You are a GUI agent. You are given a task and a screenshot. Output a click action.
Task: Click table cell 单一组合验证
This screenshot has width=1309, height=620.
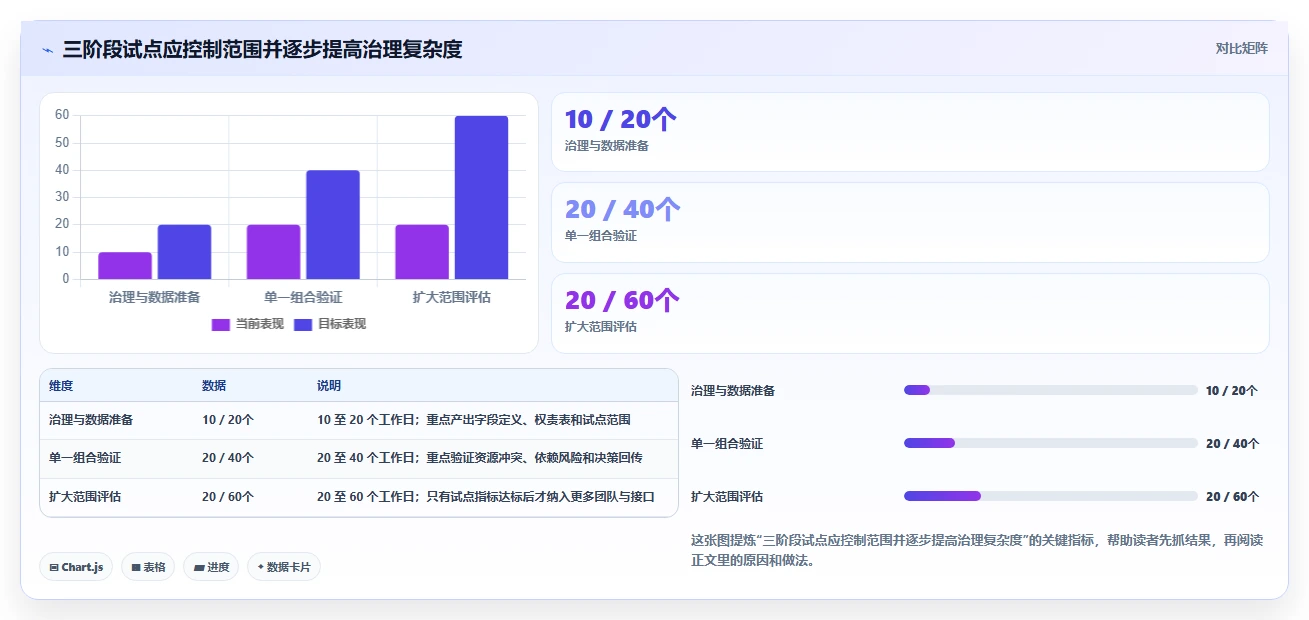coord(85,458)
